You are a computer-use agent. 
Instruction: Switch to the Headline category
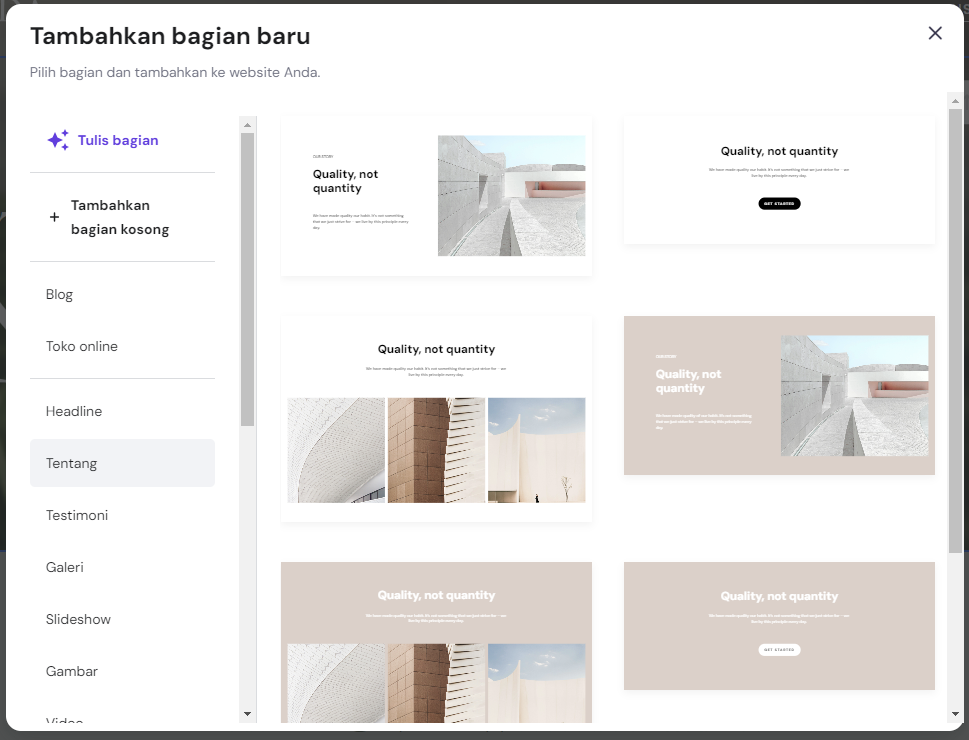[73, 411]
